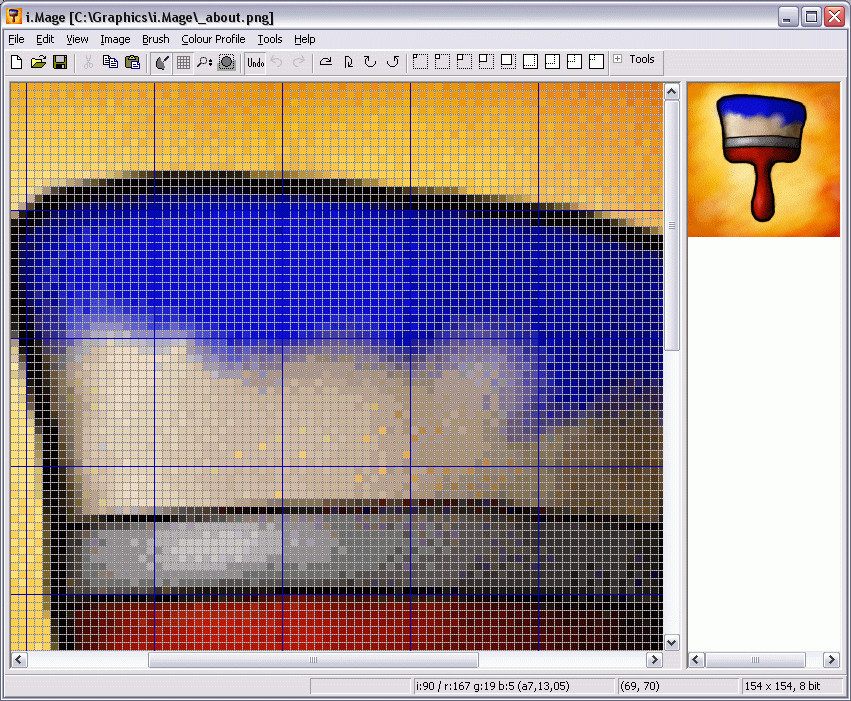The width and height of the screenshot is (851, 701).
Task: Open the Edit menu
Action: 45,39
